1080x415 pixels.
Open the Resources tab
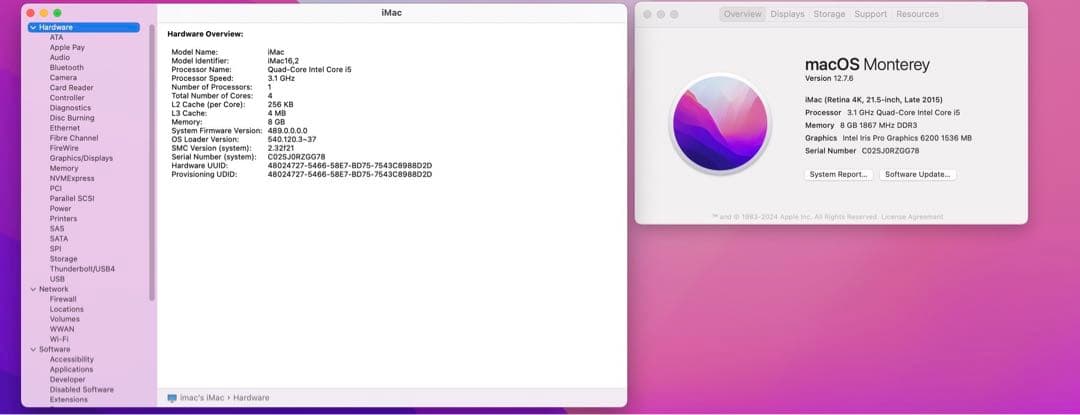[x=917, y=14]
